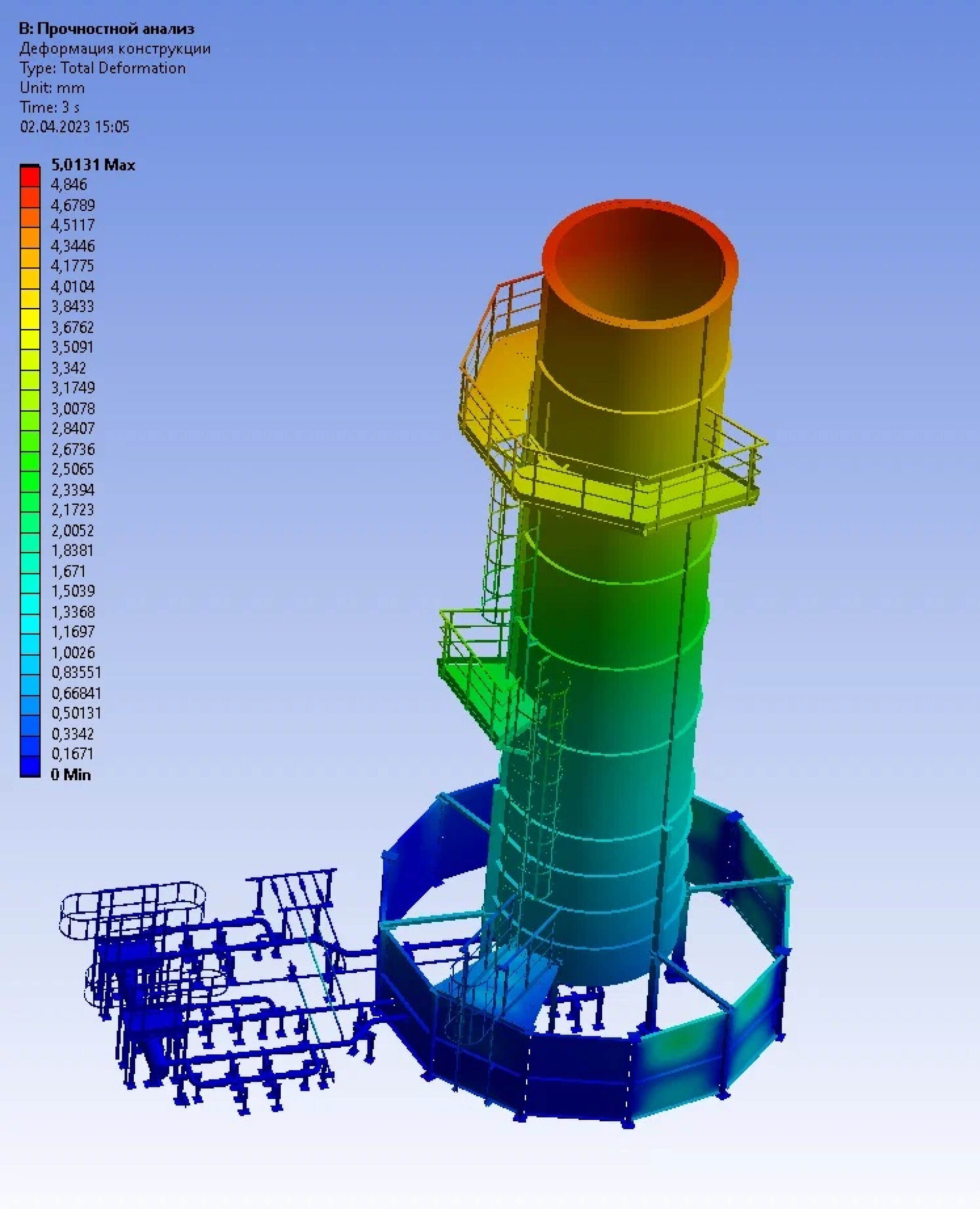Select the 0 Min legend label
980x1209 pixels.
click(x=70, y=775)
